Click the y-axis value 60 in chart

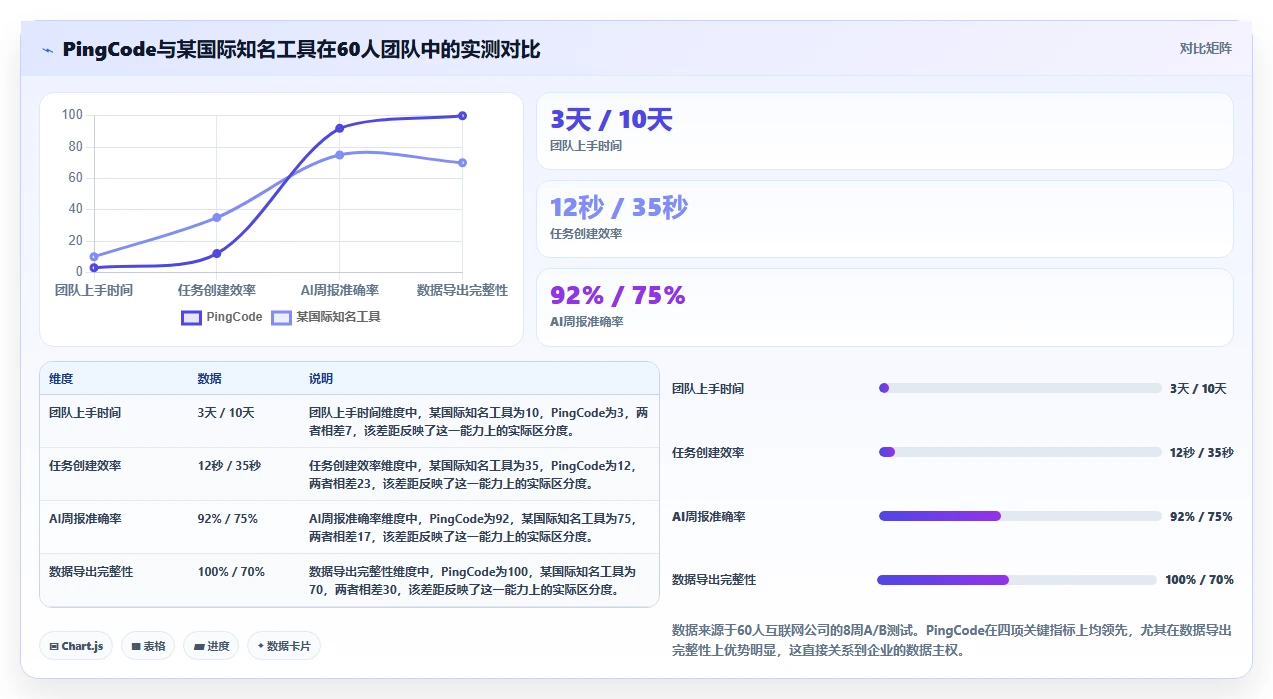(75, 178)
